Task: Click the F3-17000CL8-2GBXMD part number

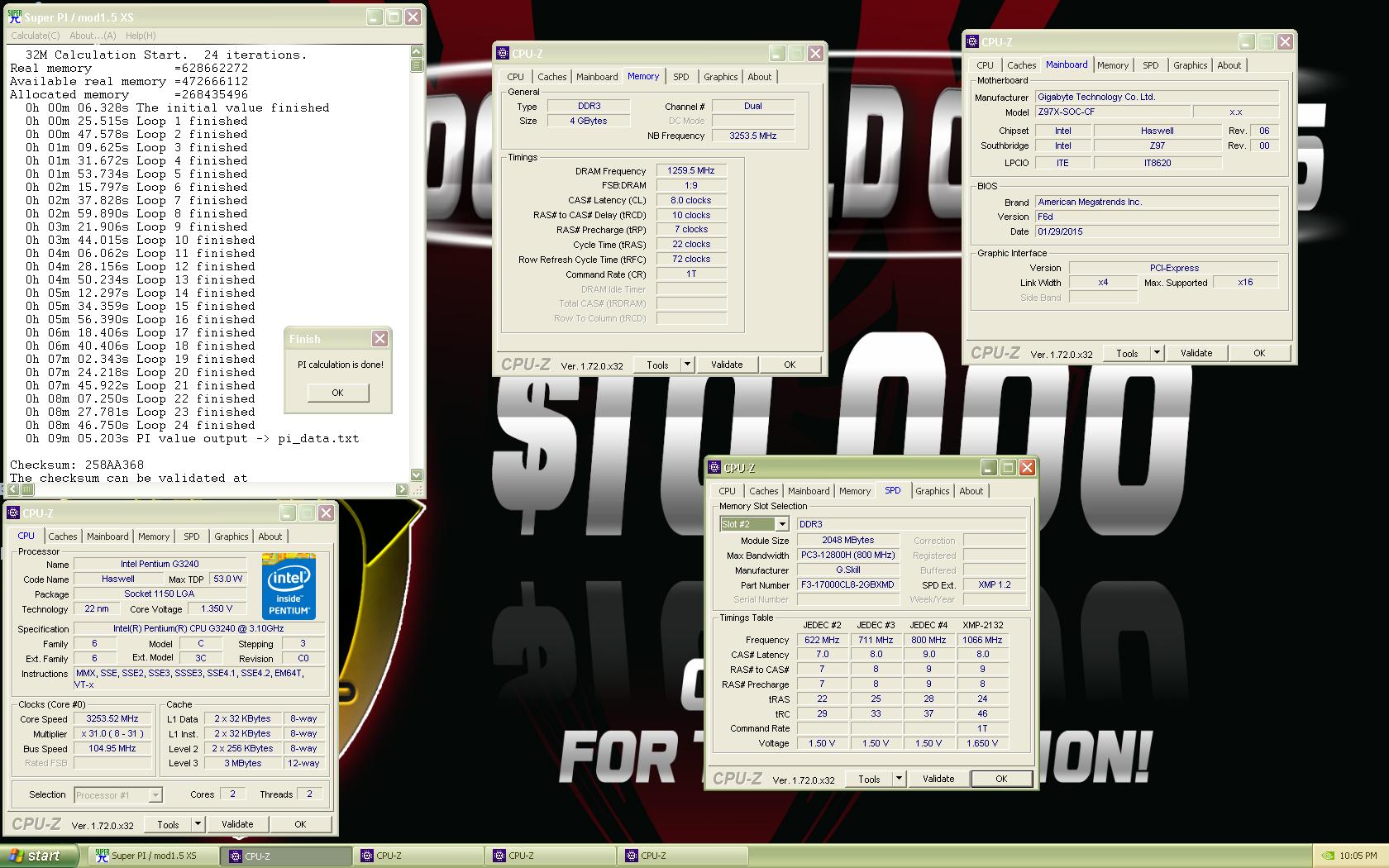Action: (x=848, y=584)
